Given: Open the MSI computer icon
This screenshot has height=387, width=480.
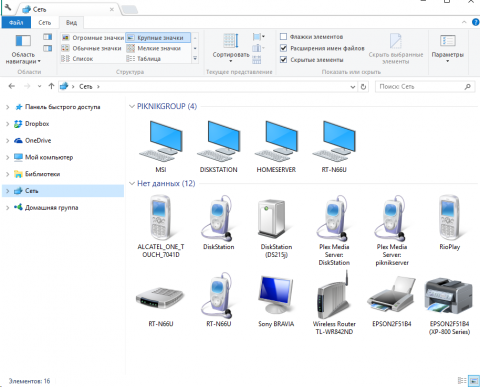Looking at the screenshot, I should 161,146.
